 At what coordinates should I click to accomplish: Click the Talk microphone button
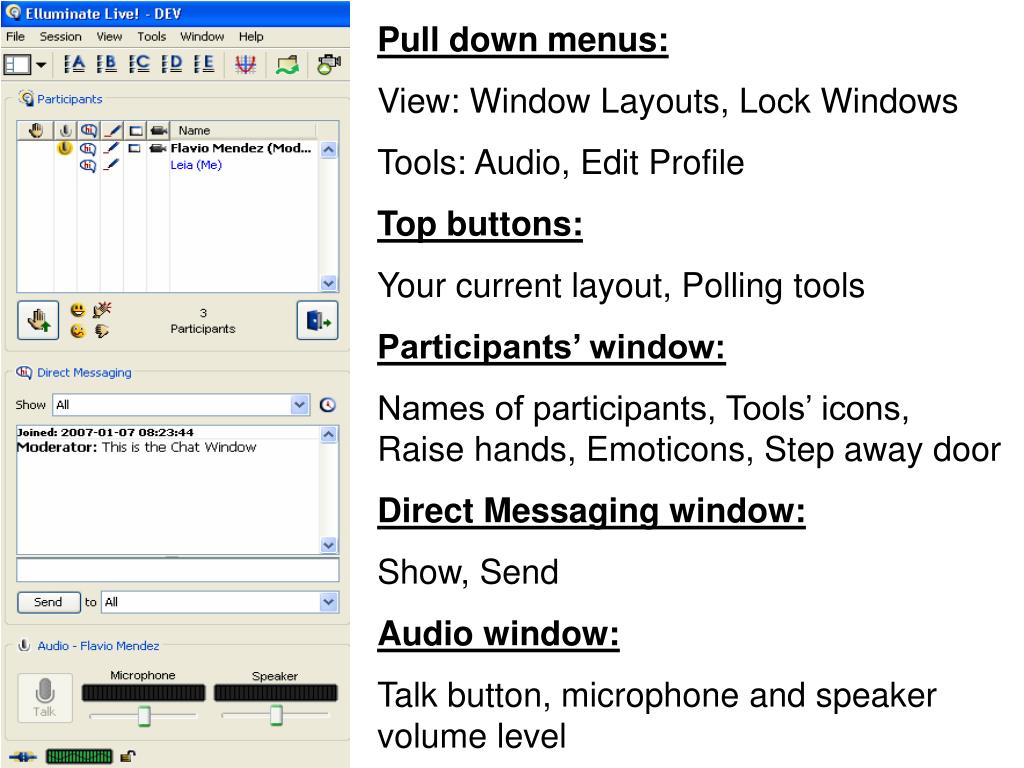point(44,697)
